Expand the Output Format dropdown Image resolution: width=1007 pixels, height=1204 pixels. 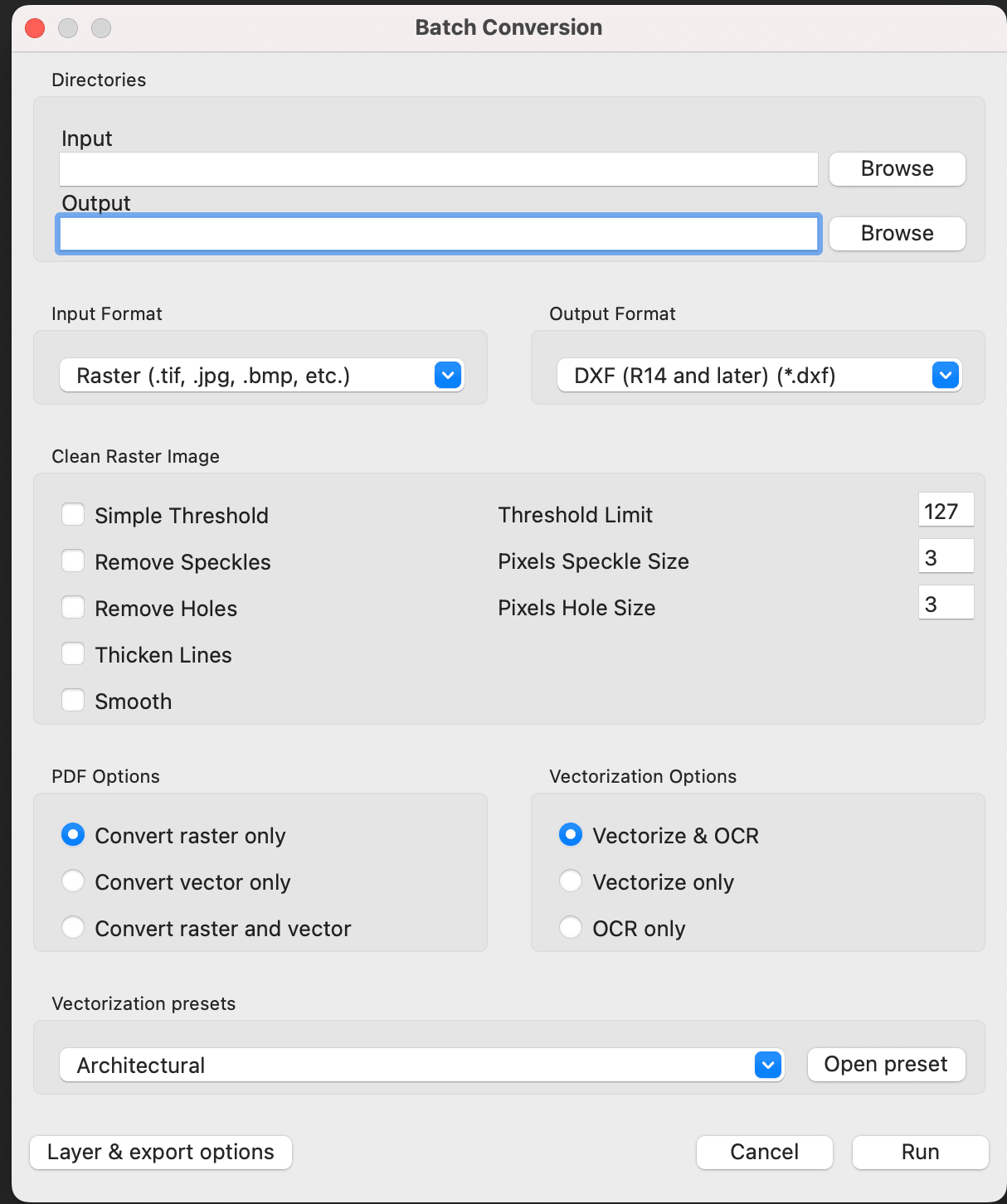[x=945, y=375]
